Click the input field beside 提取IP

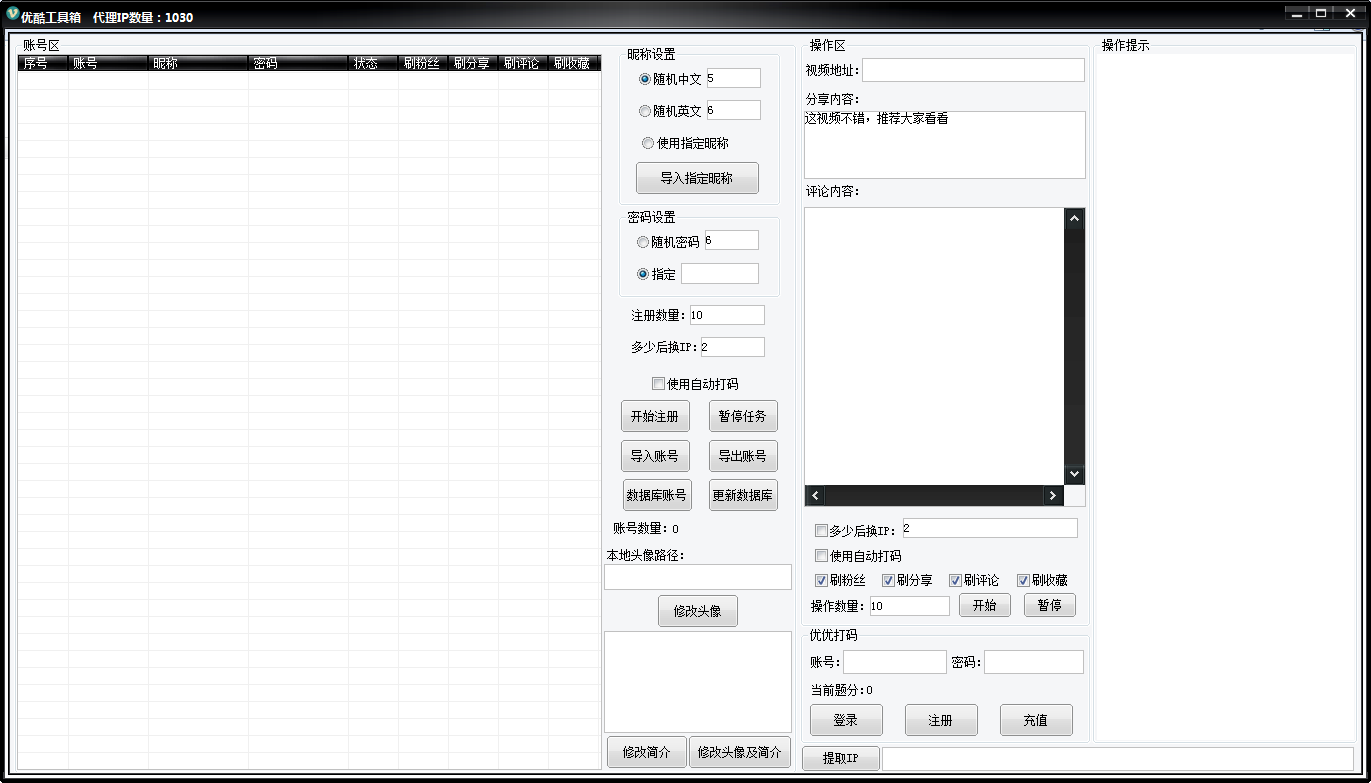(x=1118, y=758)
